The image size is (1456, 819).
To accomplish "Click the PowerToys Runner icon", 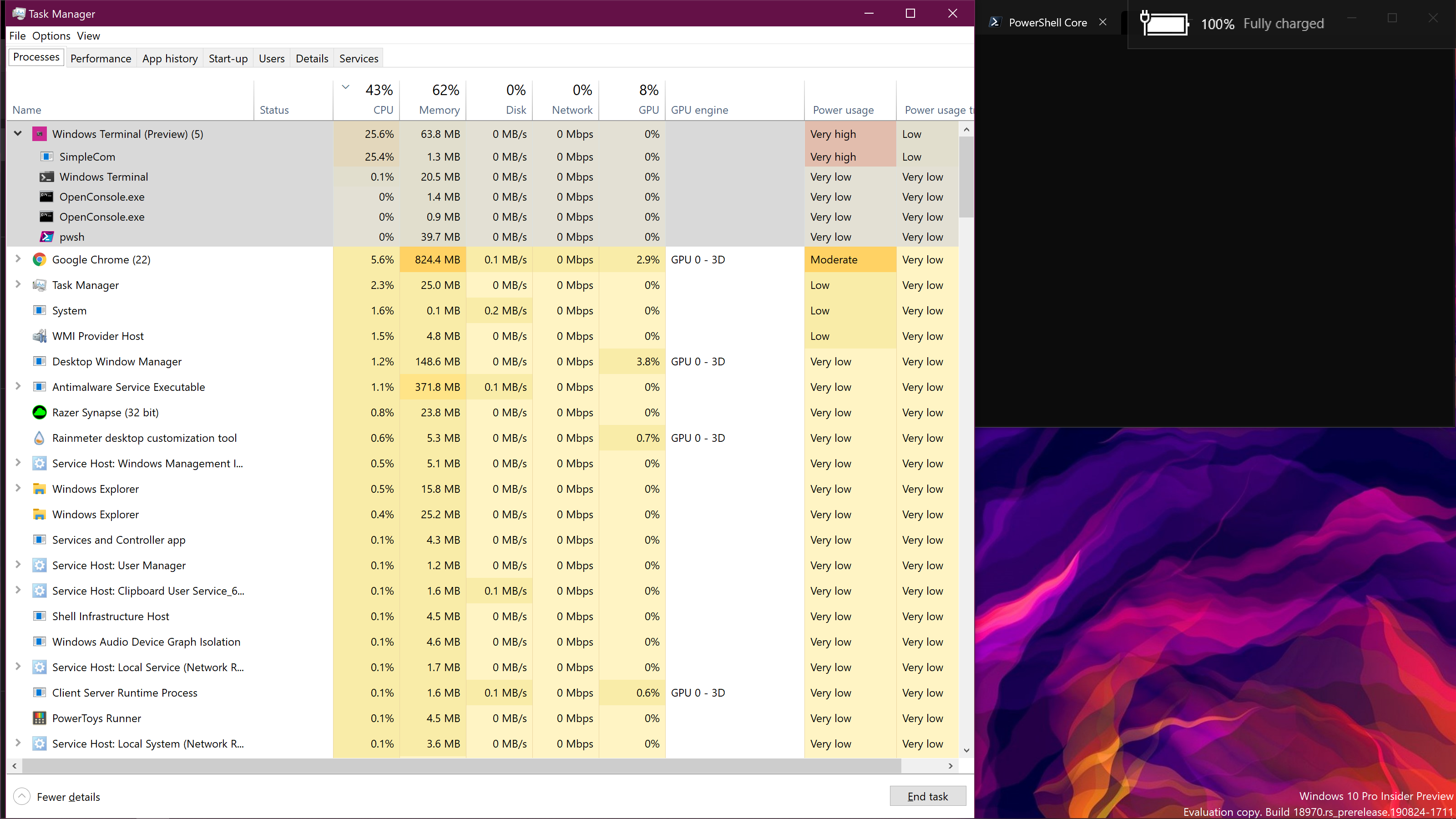I will (40, 718).
